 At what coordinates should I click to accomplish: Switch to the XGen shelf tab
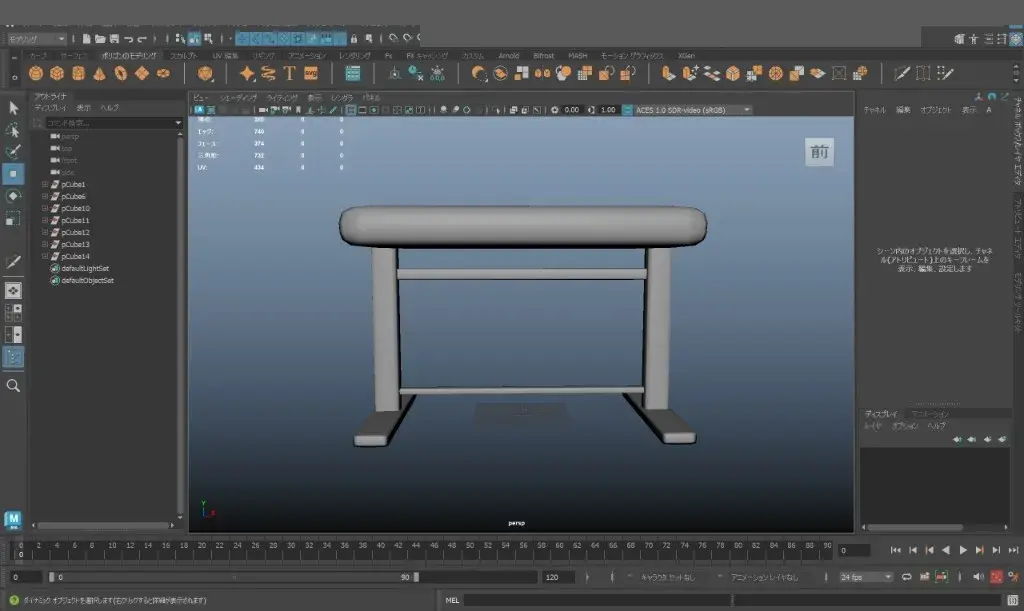pyautogui.click(x=686, y=56)
